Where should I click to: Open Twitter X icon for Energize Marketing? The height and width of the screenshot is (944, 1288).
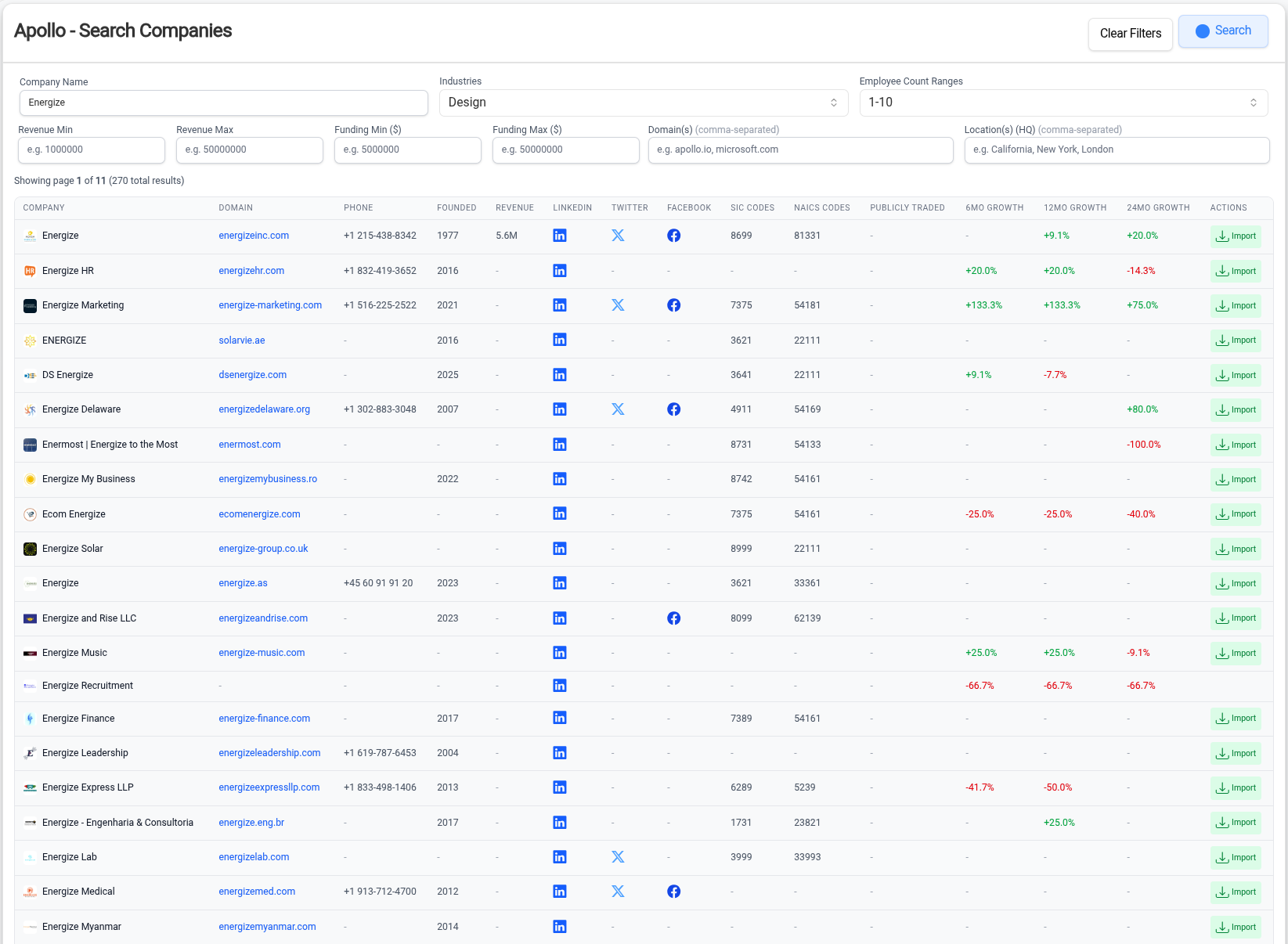618,305
